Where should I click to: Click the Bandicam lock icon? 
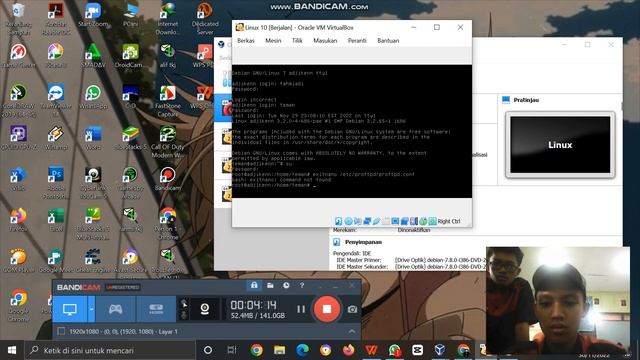tap(254, 285)
